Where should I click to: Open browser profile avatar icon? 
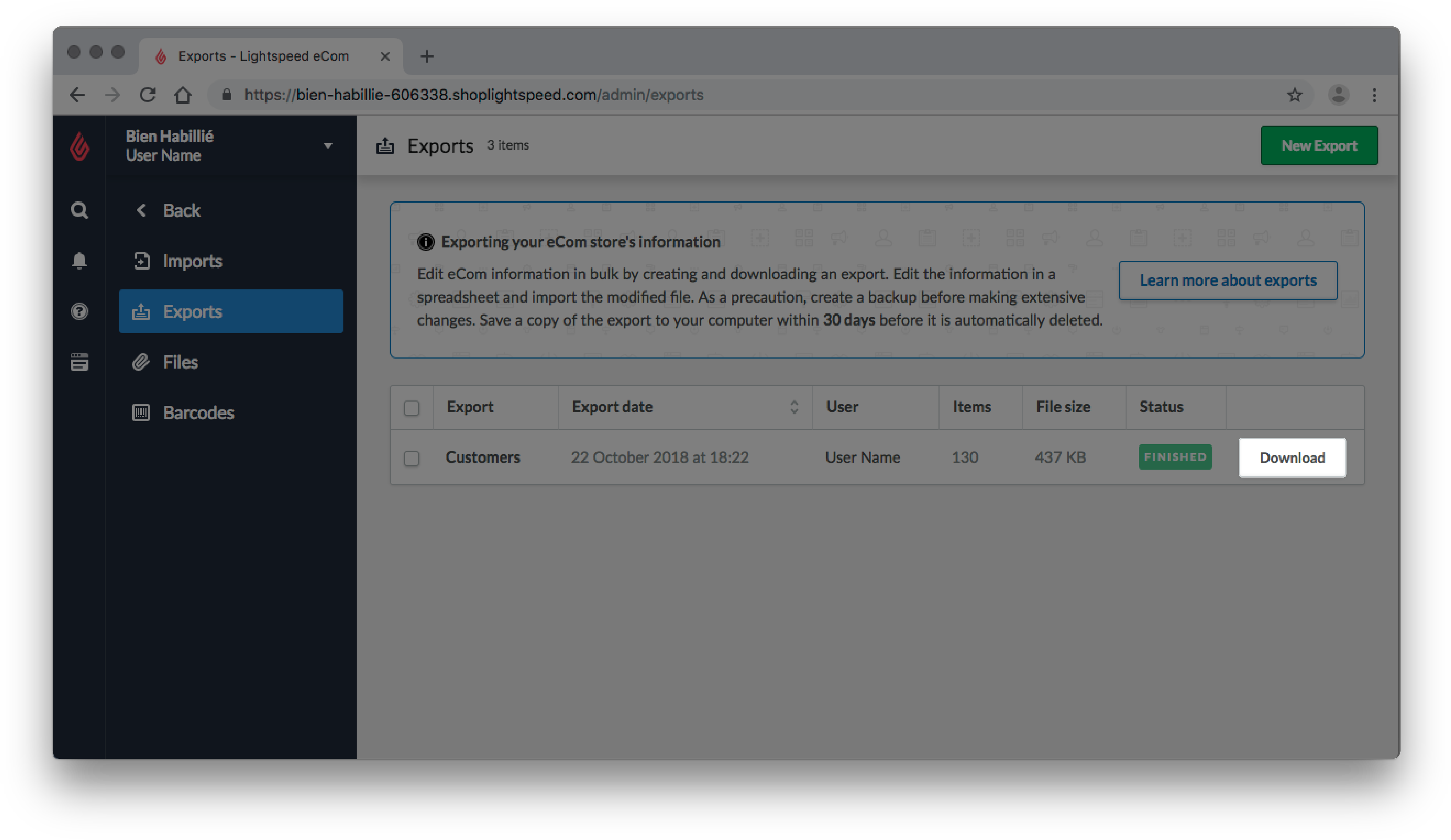[1339, 95]
